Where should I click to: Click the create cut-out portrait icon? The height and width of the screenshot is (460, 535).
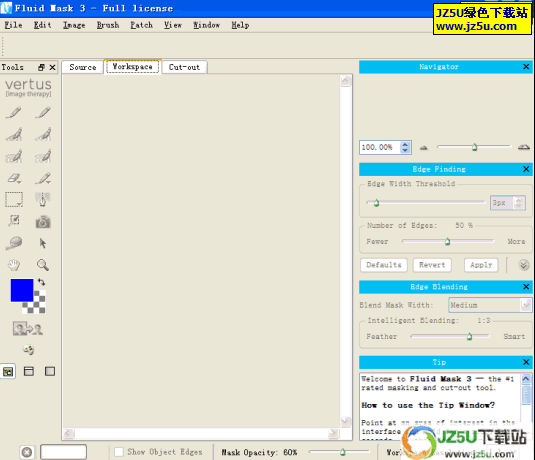(28, 329)
